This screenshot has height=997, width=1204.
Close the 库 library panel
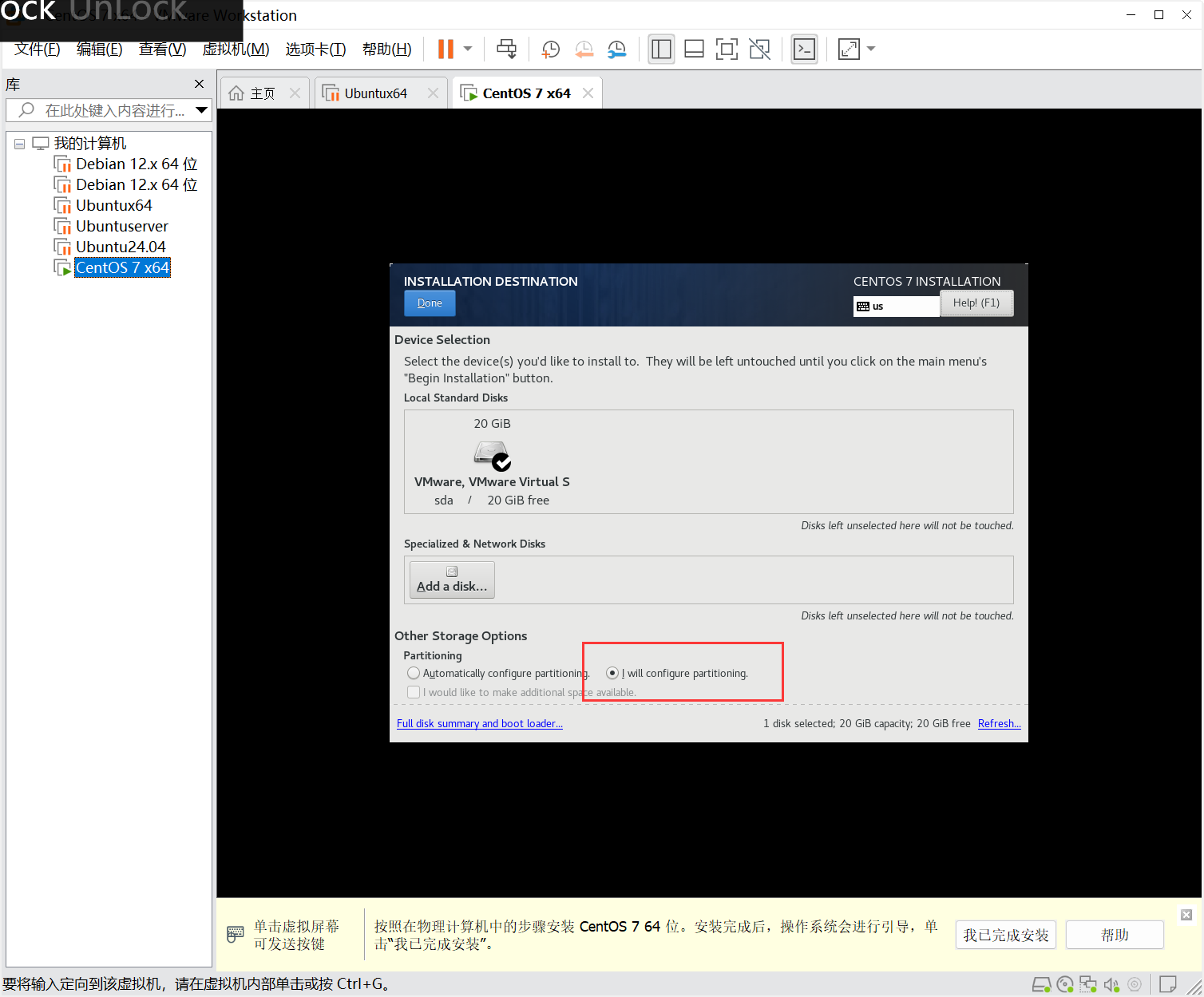199,84
